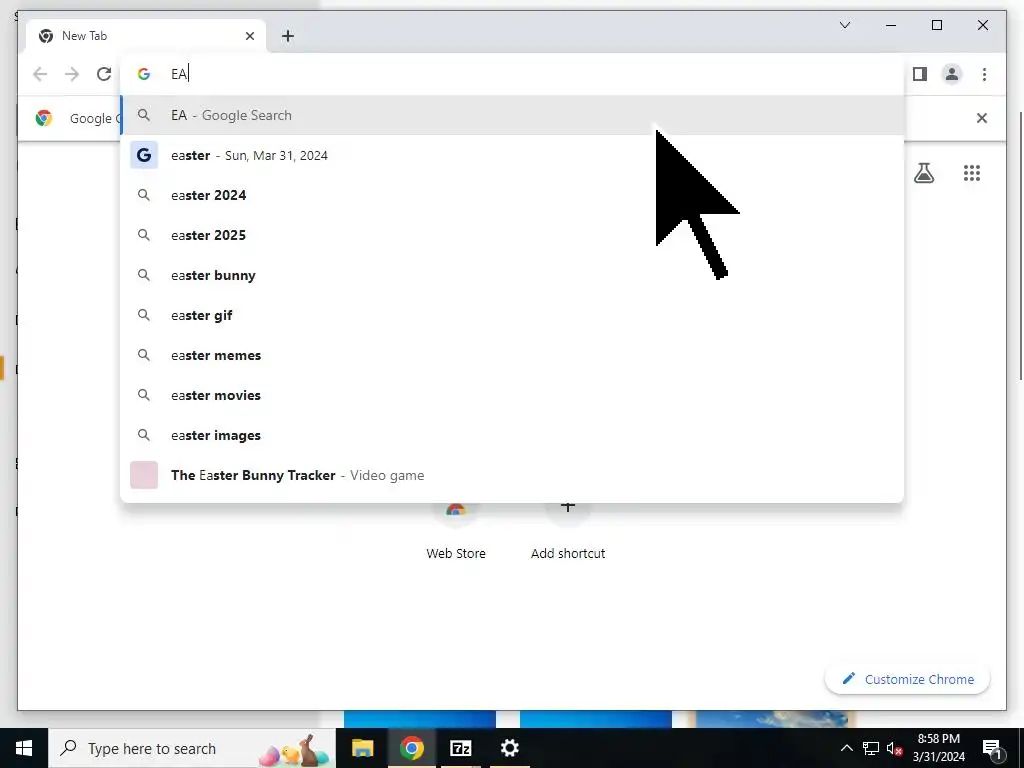The width and height of the screenshot is (1024, 768).
Task: Open the tab search chevron
Action: pyautogui.click(x=844, y=25)
